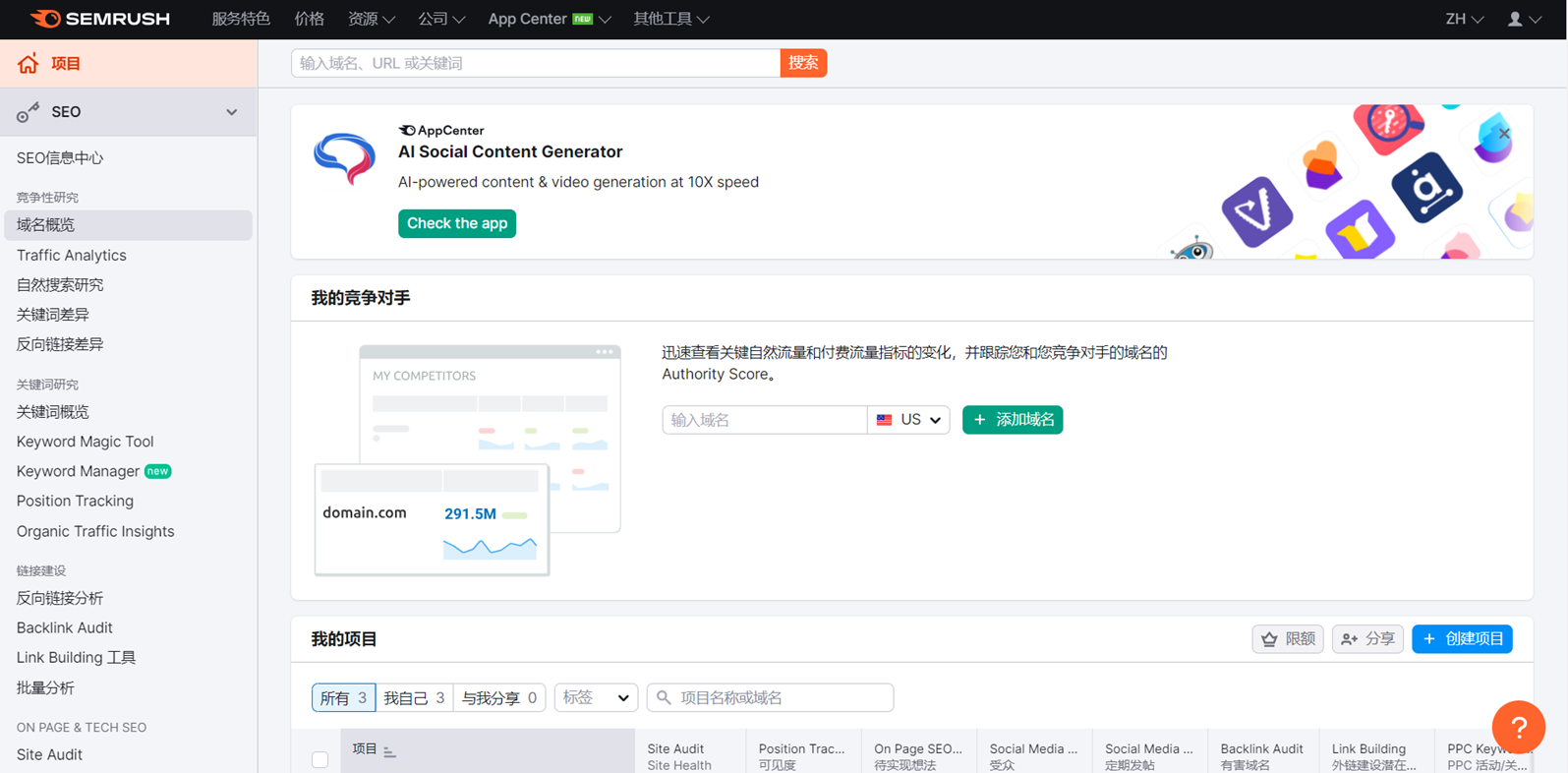Collapse the SEO sidebar section

pyautogui.click(x=231, y=112)
